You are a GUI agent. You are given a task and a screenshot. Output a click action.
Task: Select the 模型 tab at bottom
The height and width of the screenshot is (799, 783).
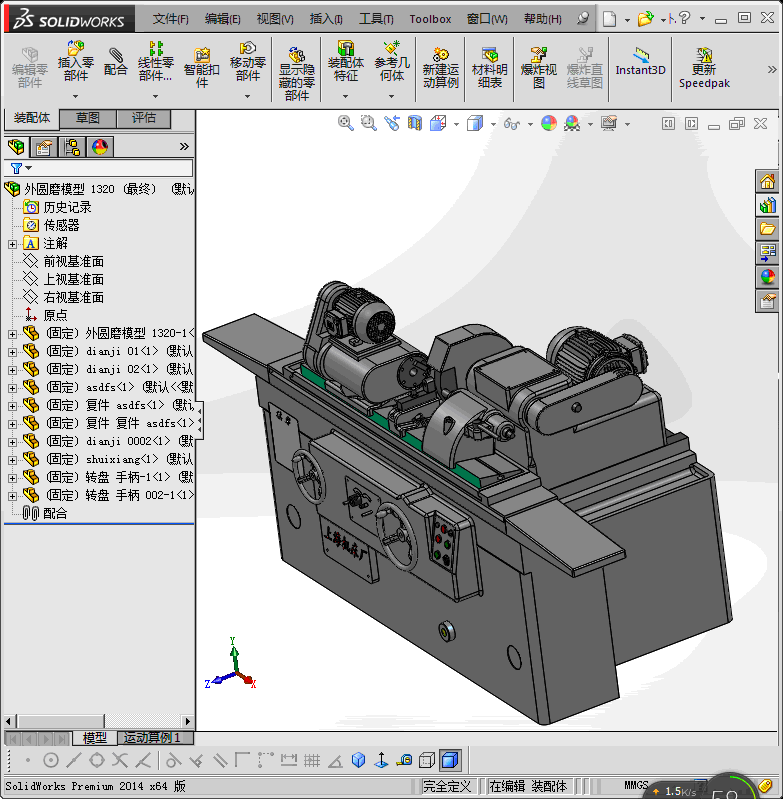point(95,737)
